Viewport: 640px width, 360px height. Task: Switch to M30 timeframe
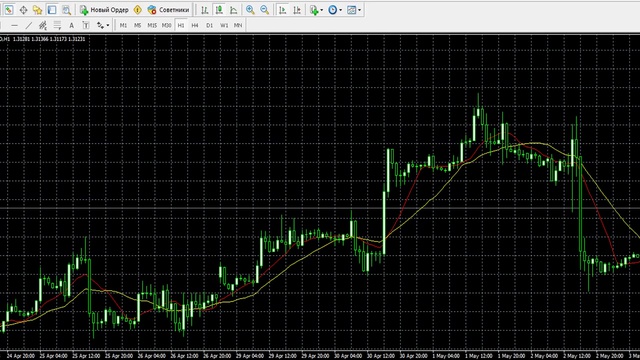pos(166,25)
